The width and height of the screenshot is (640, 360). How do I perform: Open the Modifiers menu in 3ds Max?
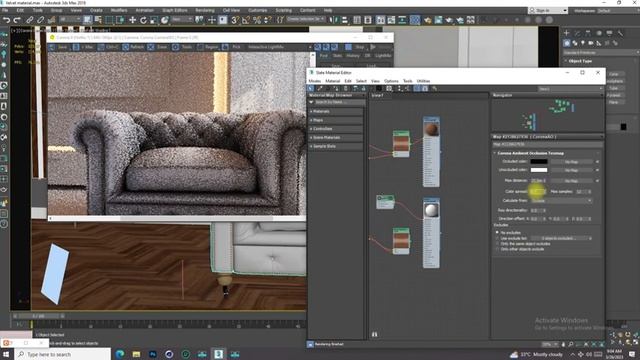click(119, 10)
